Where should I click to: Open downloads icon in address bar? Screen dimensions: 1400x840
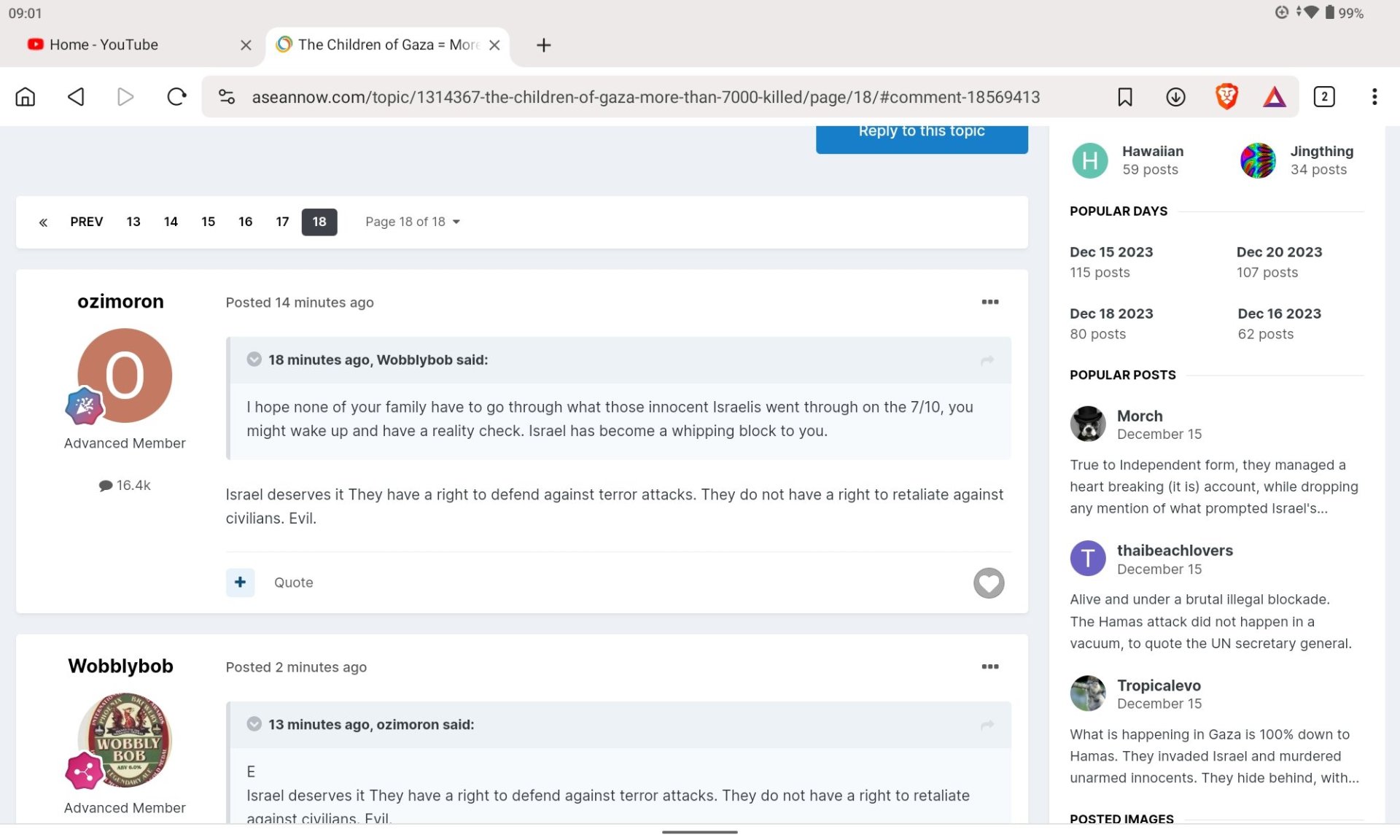(1175, 97)
